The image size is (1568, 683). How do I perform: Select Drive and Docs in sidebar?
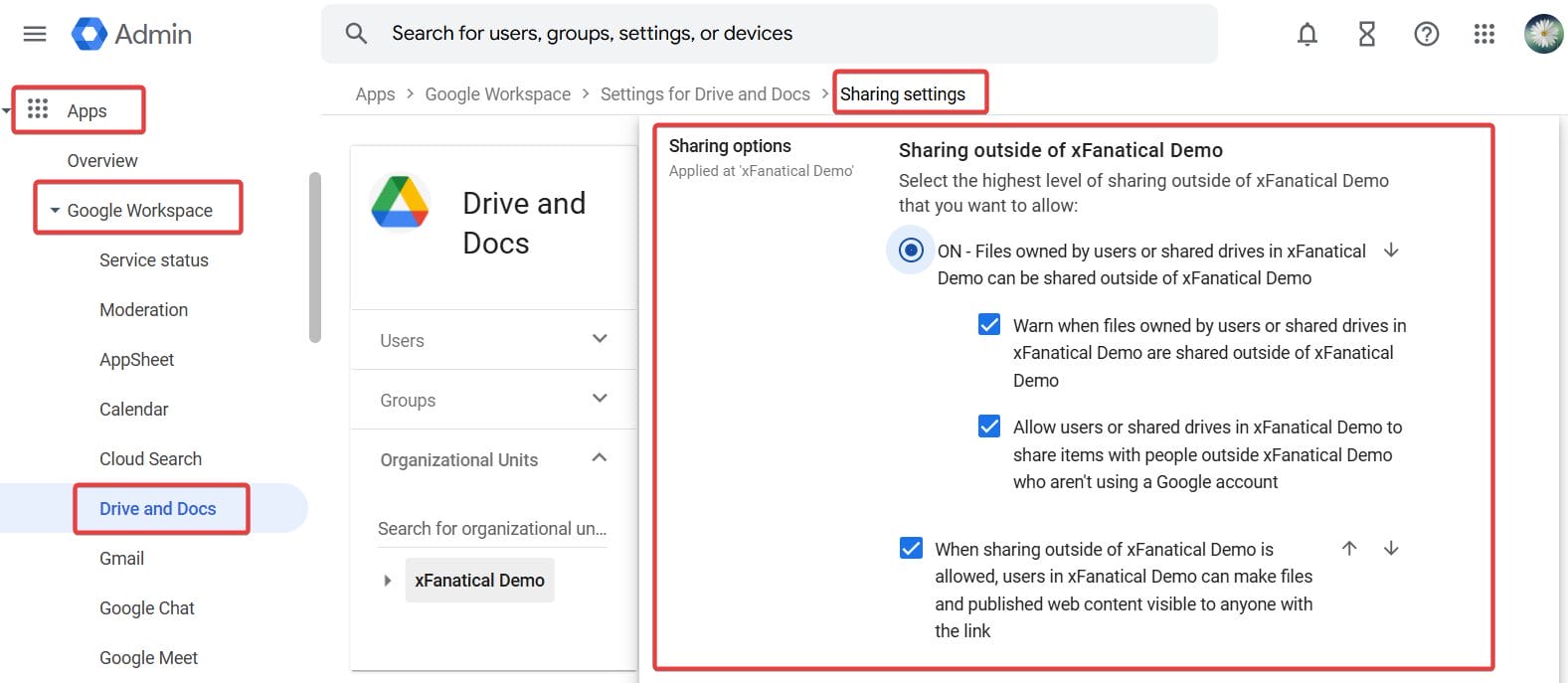pyautogui.click(x=158, y=509)
